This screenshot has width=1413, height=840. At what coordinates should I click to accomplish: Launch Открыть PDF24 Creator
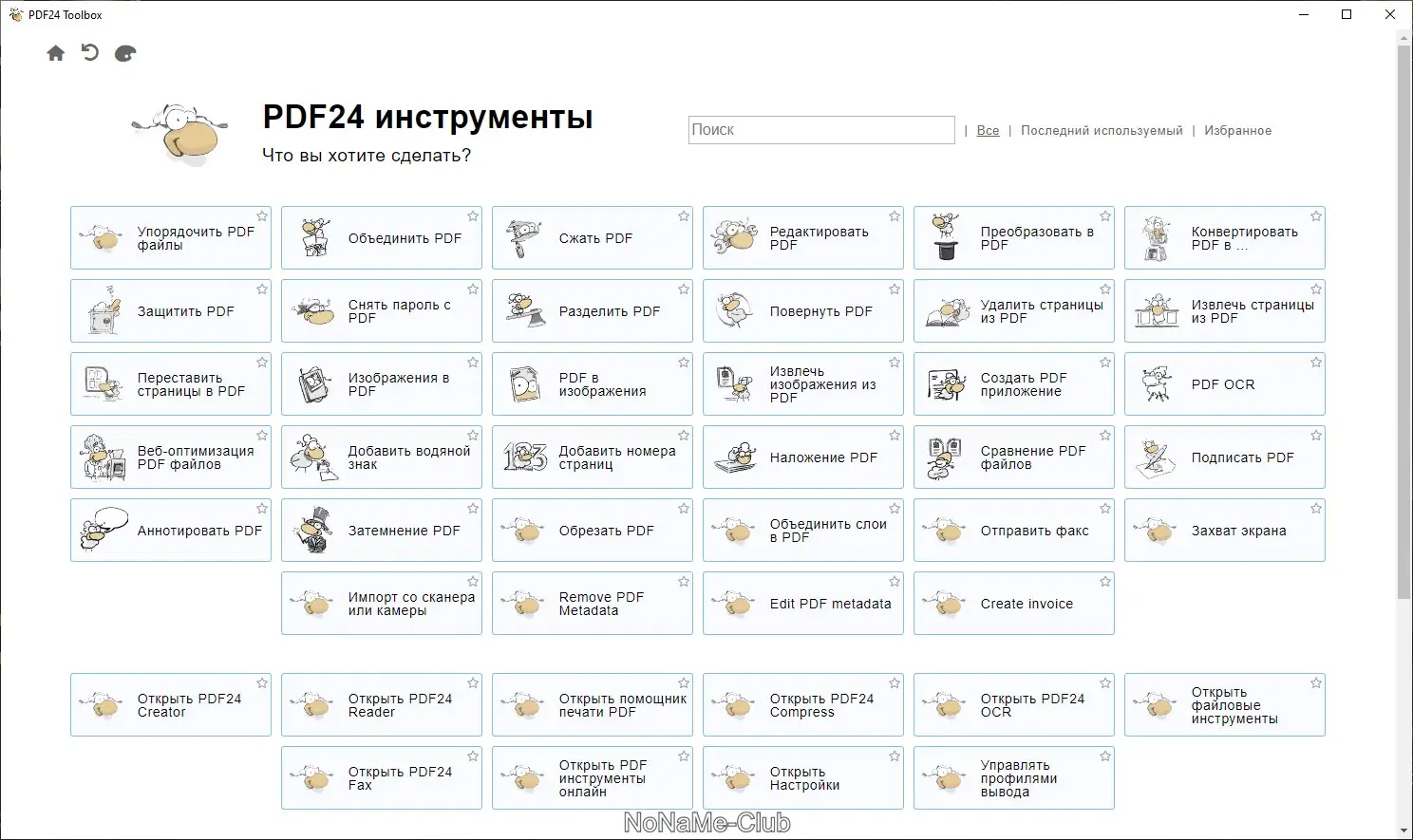coord(171,705)
